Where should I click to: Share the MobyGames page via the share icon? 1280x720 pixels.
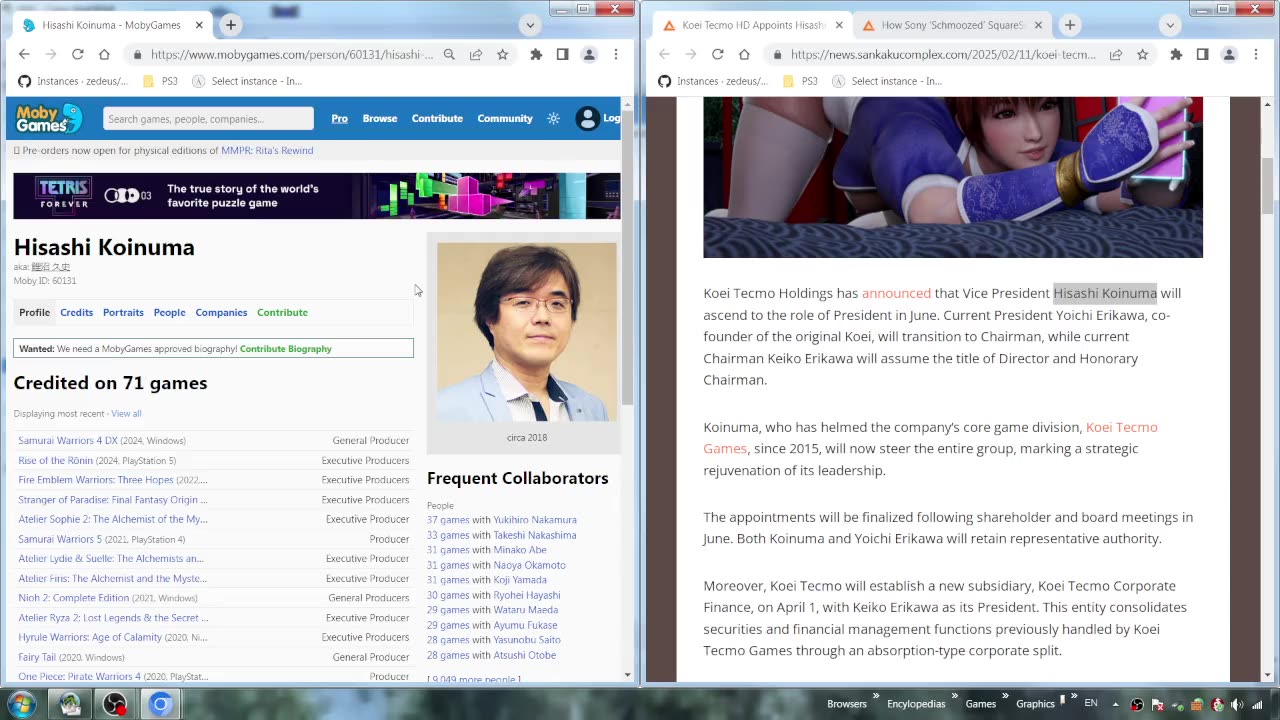(476, 54)
